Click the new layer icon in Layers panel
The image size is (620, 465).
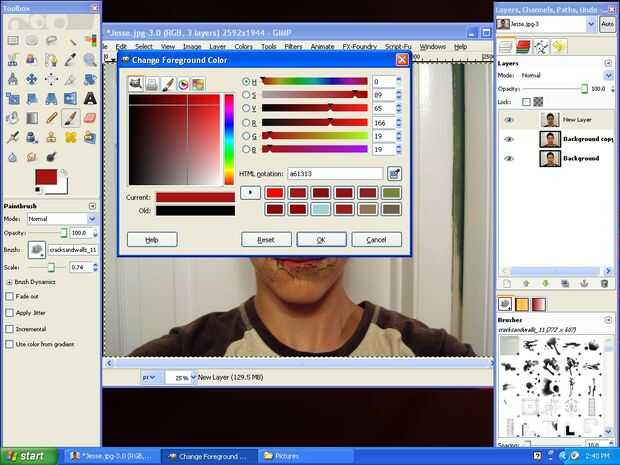pos(507,283)
